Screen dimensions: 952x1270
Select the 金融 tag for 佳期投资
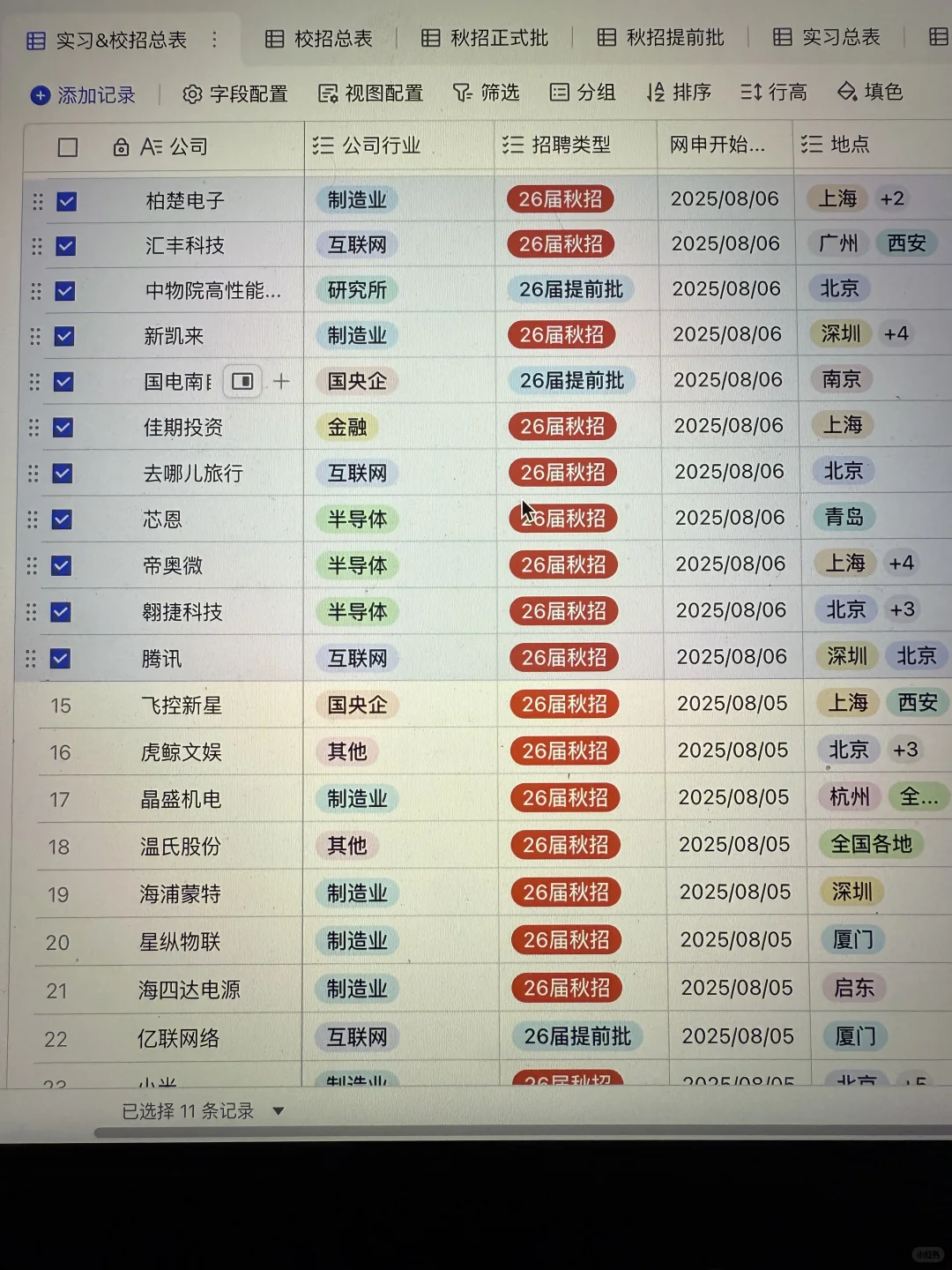tap(347, 427)
